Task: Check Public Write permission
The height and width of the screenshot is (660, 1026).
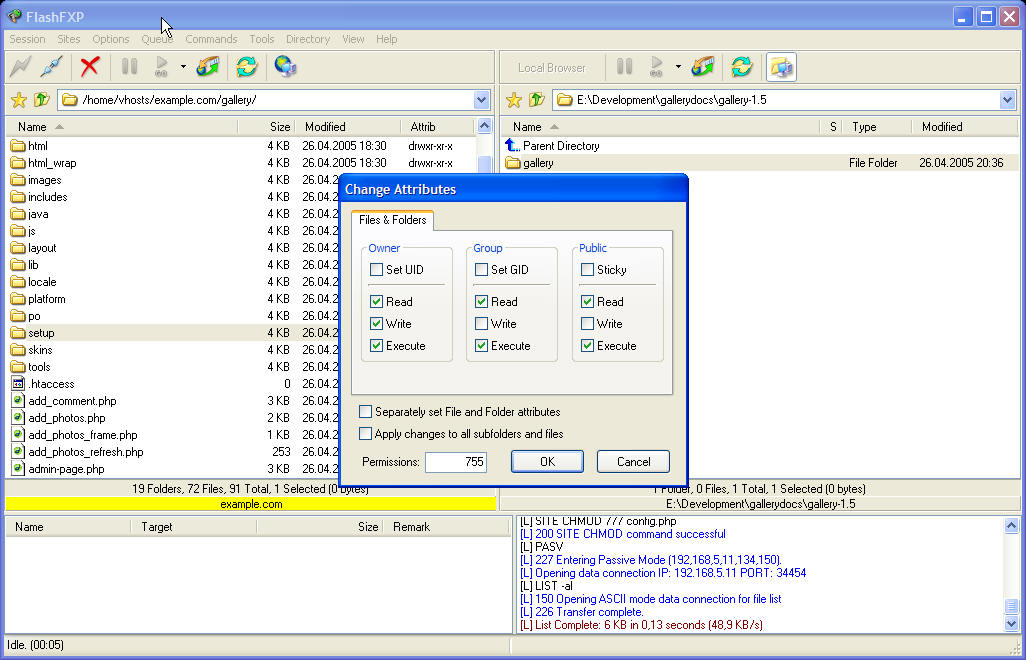Action: [x=588, y=324]
